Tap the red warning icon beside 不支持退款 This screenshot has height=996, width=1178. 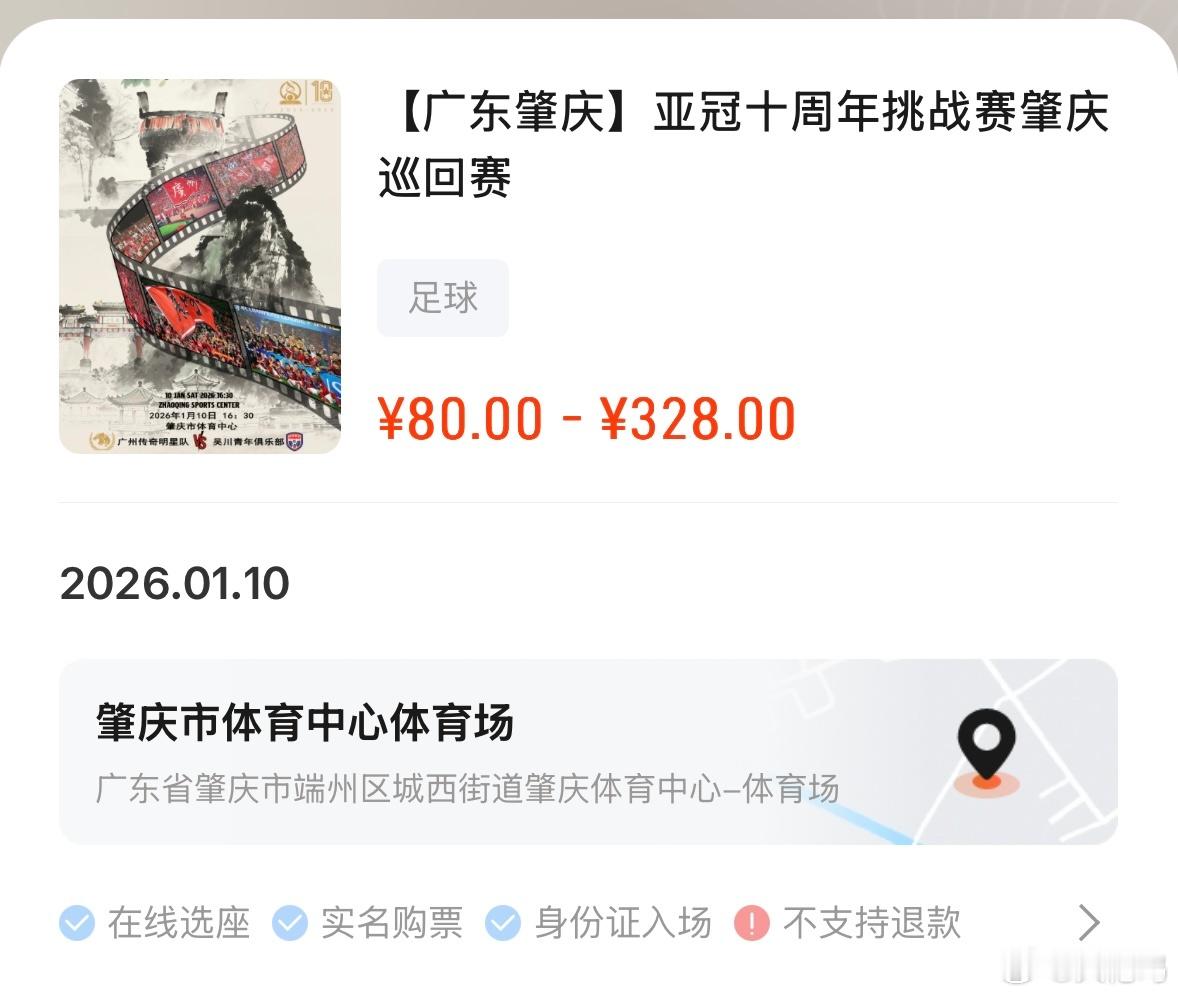751,923
